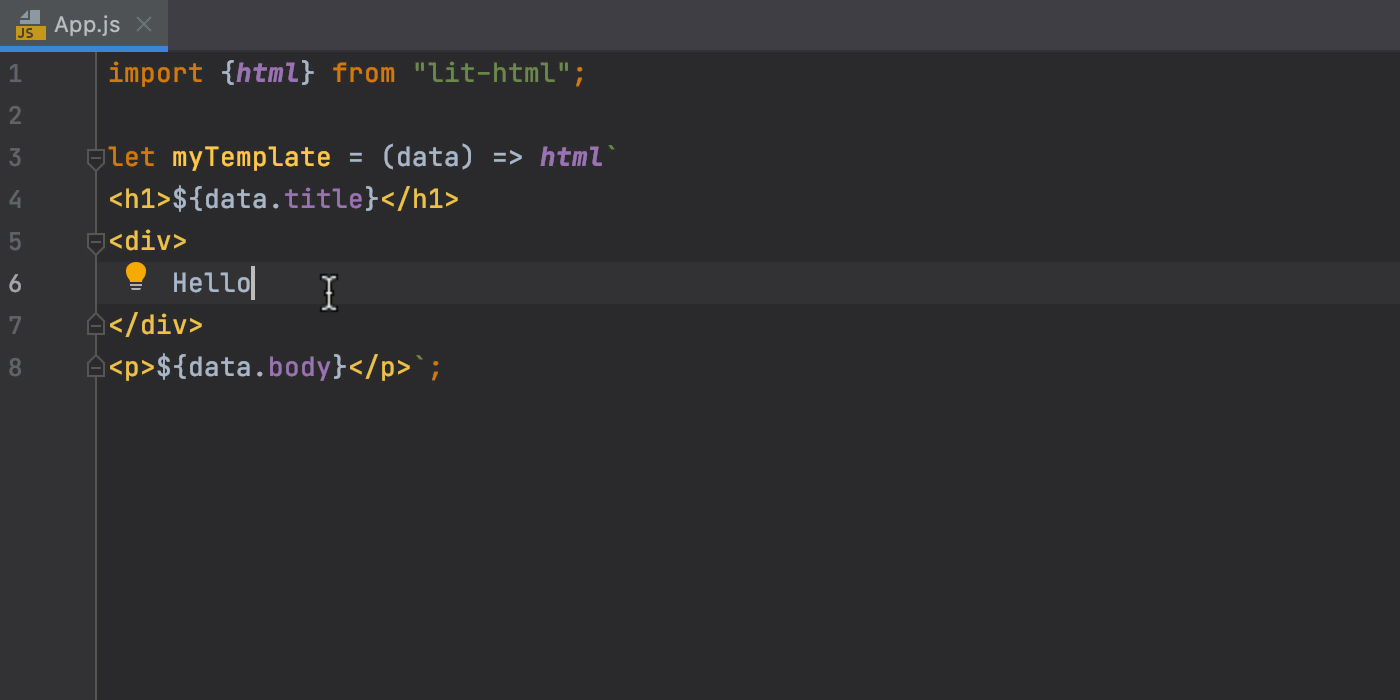The image size is (1400, 700).
Task: Click the html tag function on line 3
Action: pyautogui.click(x=572, y=157)
